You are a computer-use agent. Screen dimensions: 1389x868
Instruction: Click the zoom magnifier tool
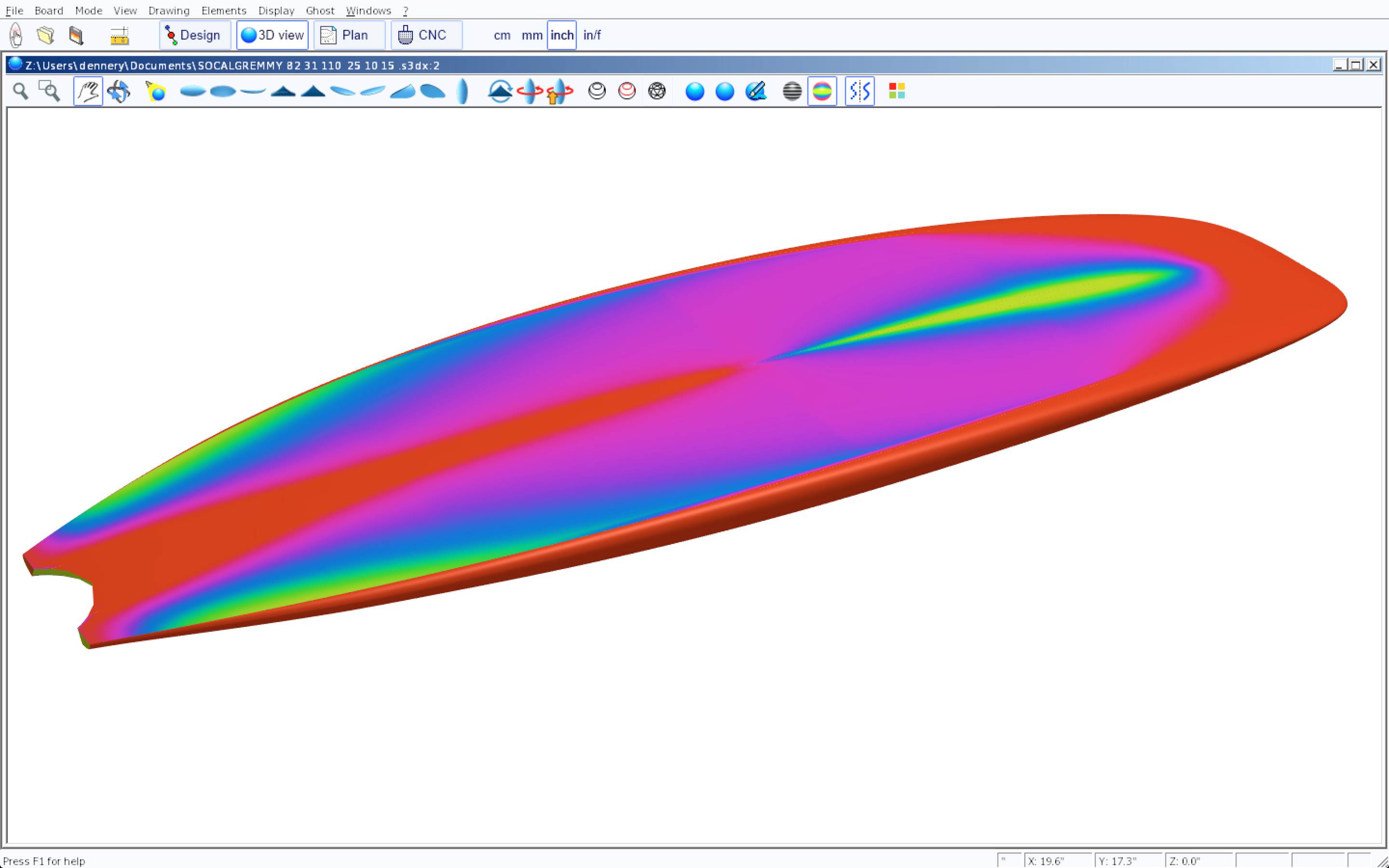[21, 91]
